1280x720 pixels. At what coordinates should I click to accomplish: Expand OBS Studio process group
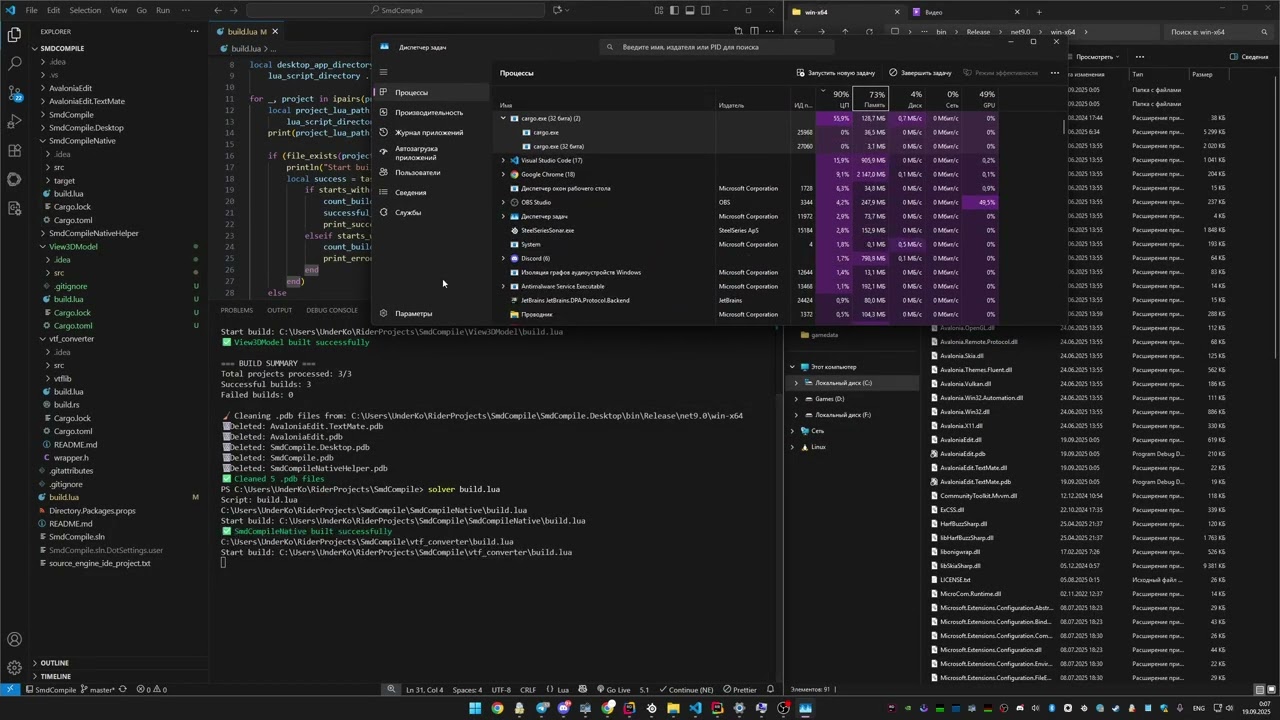click(x=503, y=202)
